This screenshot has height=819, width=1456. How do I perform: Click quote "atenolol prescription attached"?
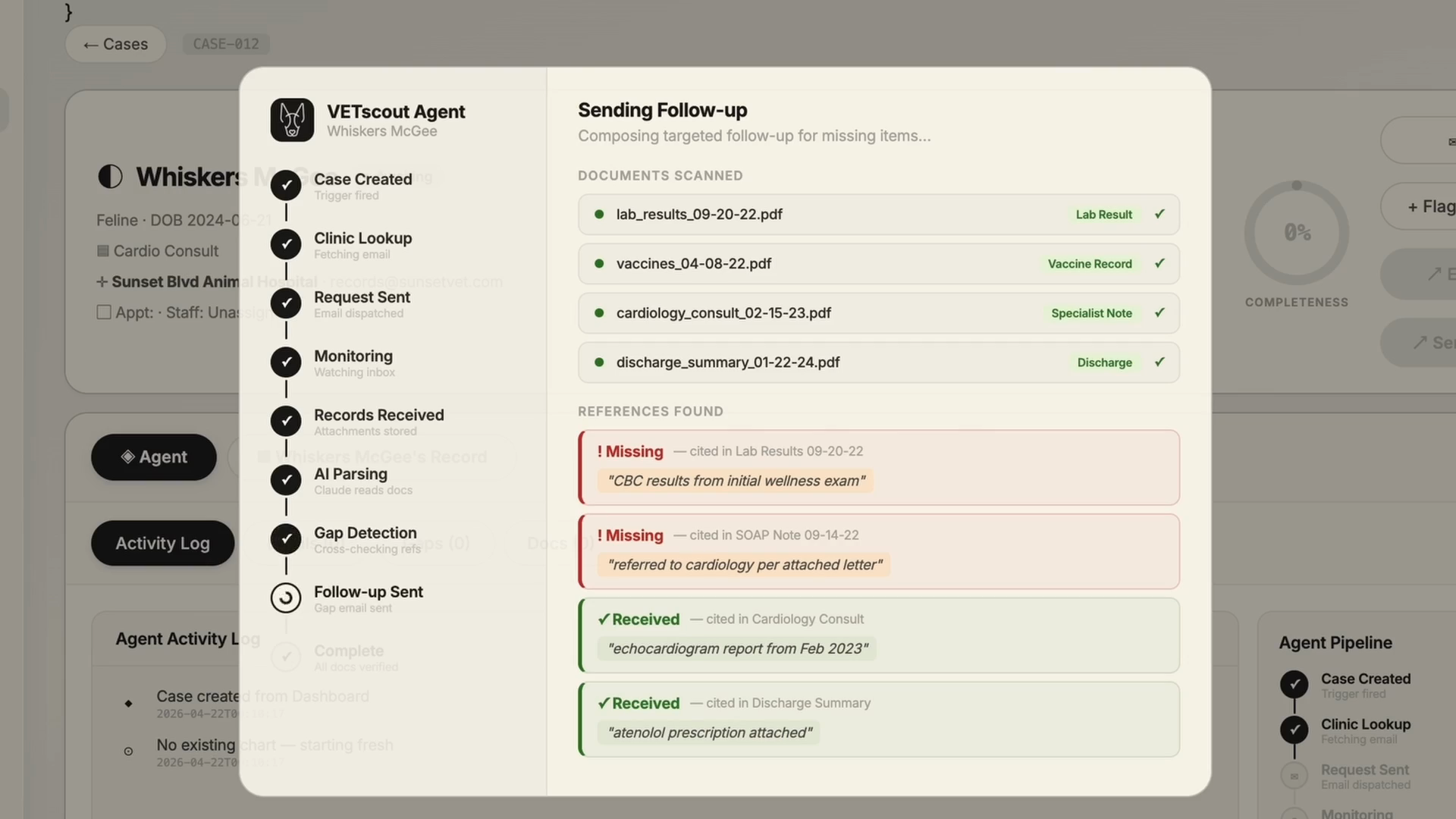(709, 733)
